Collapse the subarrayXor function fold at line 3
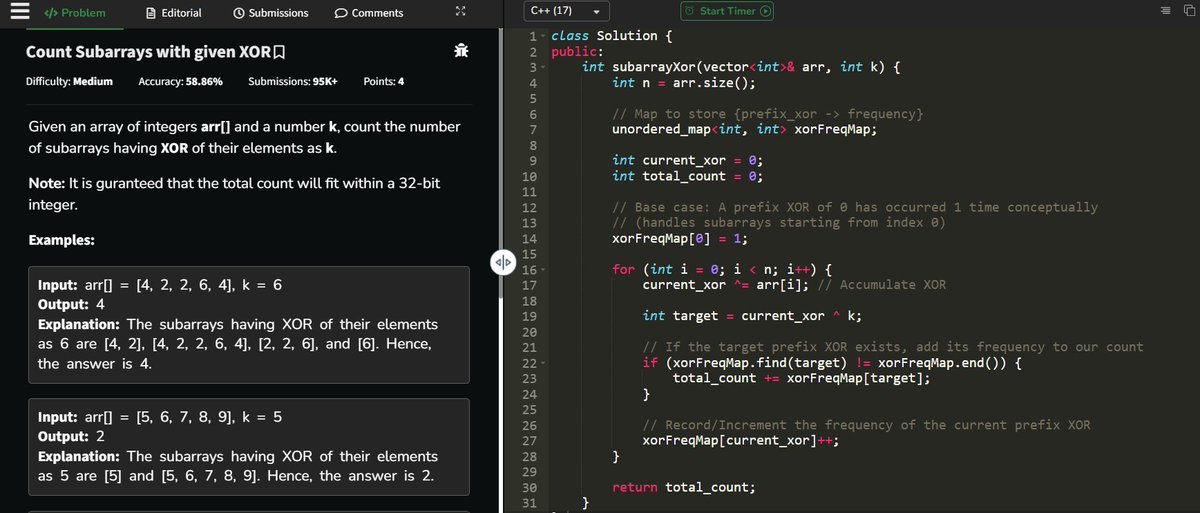 [x=542, y=67]
